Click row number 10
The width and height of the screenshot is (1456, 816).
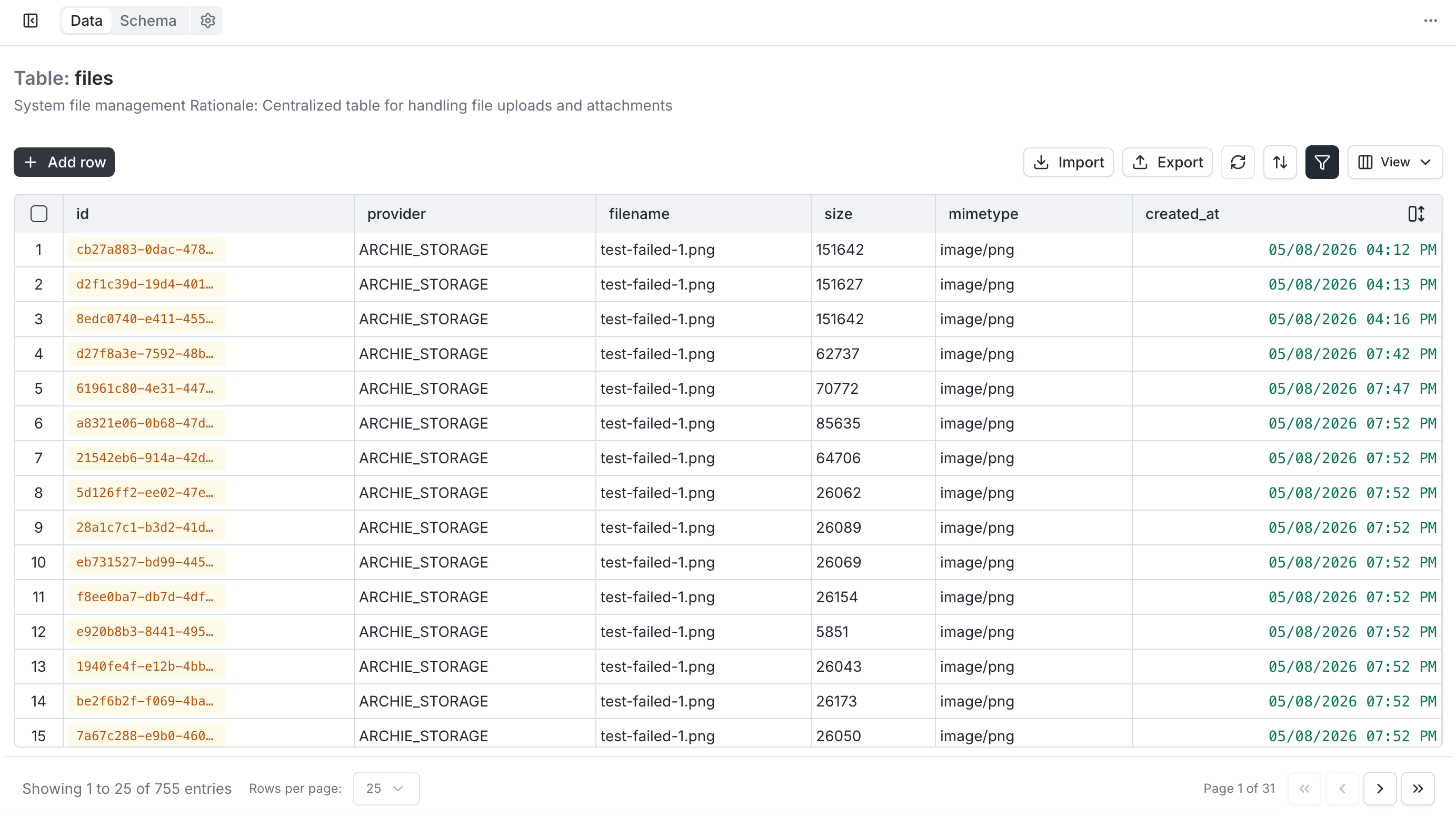(x=38, y=562)
